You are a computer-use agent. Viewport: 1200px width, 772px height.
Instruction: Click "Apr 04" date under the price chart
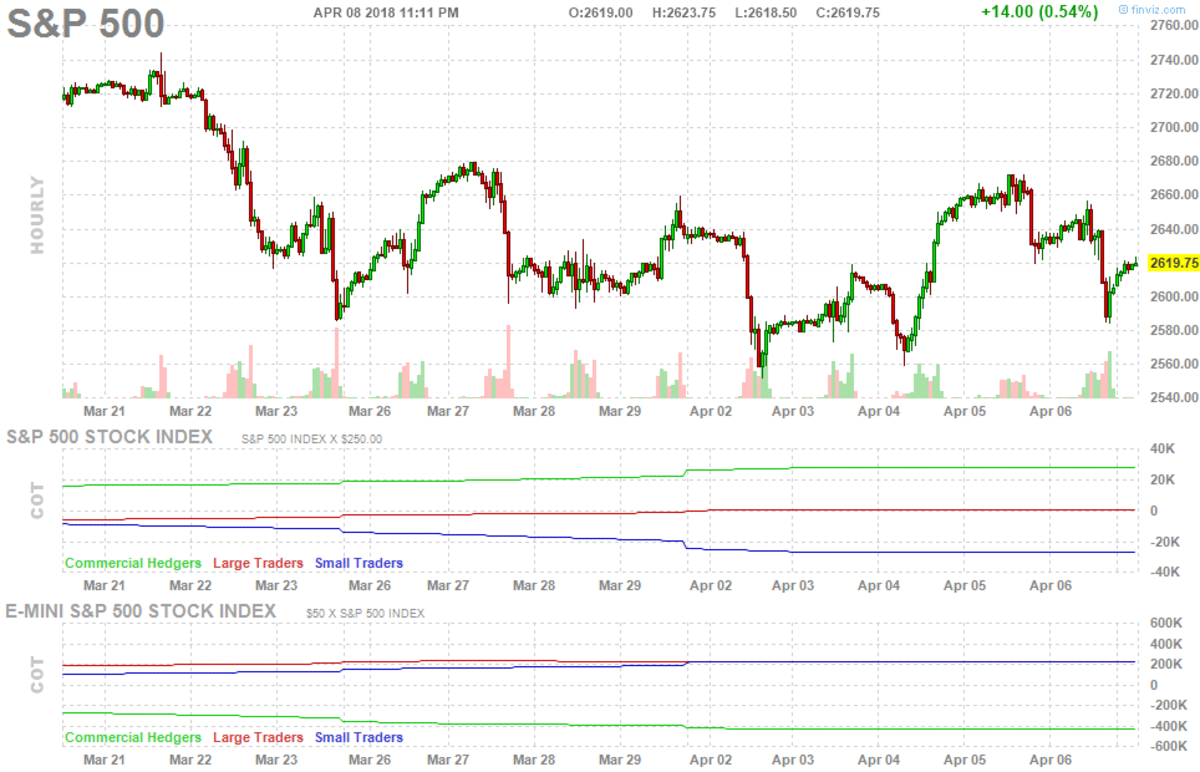pos(879,411)
